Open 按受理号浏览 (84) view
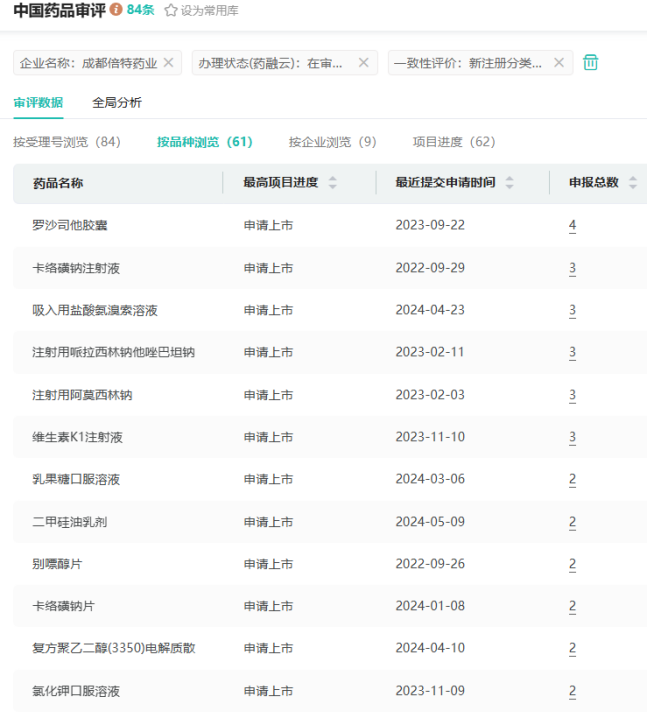Screen dimensions: 648x719 pyautogui.click(x=67, y=142)
